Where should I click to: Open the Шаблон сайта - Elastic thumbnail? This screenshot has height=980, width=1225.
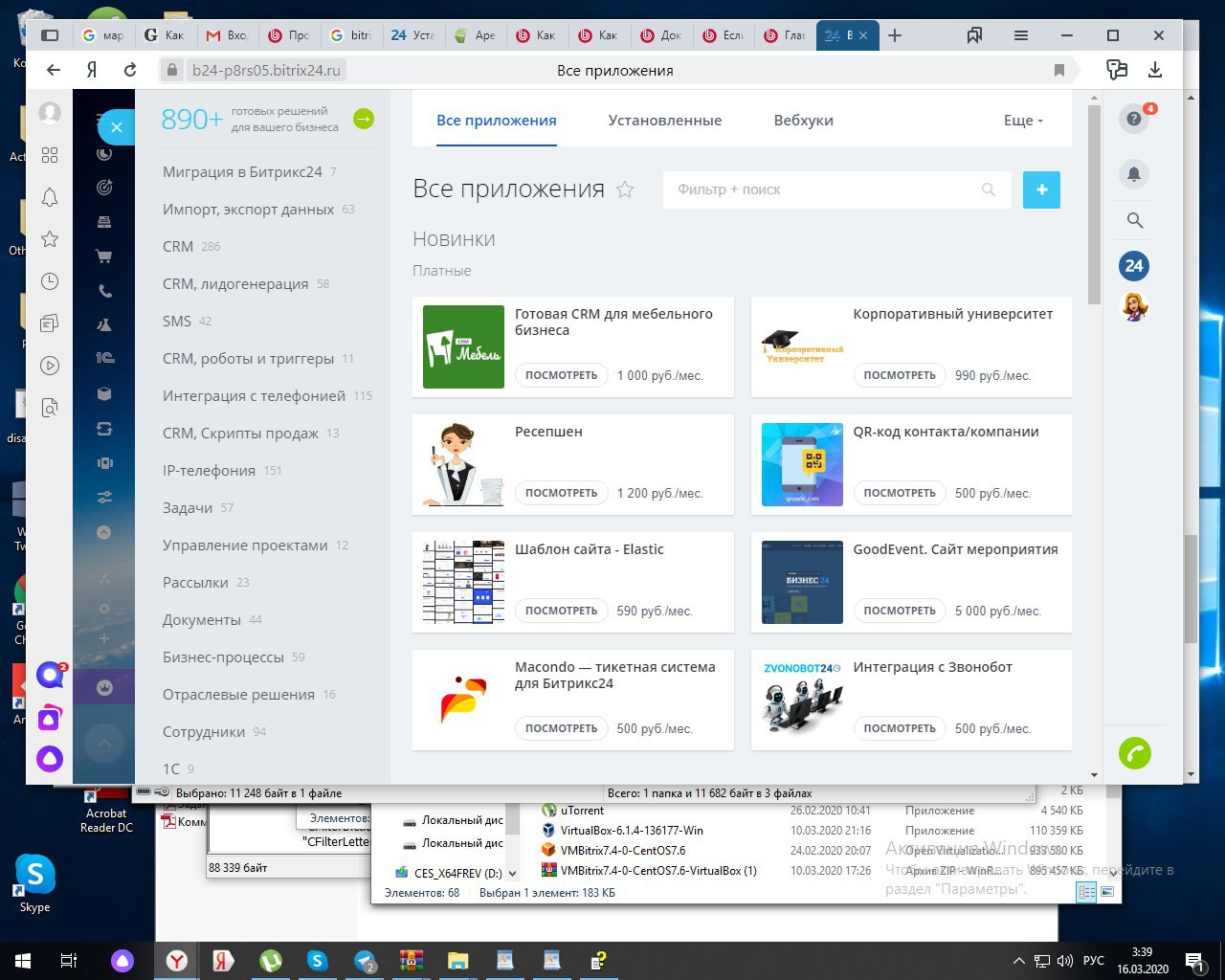pyautogui.click(x=463, y=582)
